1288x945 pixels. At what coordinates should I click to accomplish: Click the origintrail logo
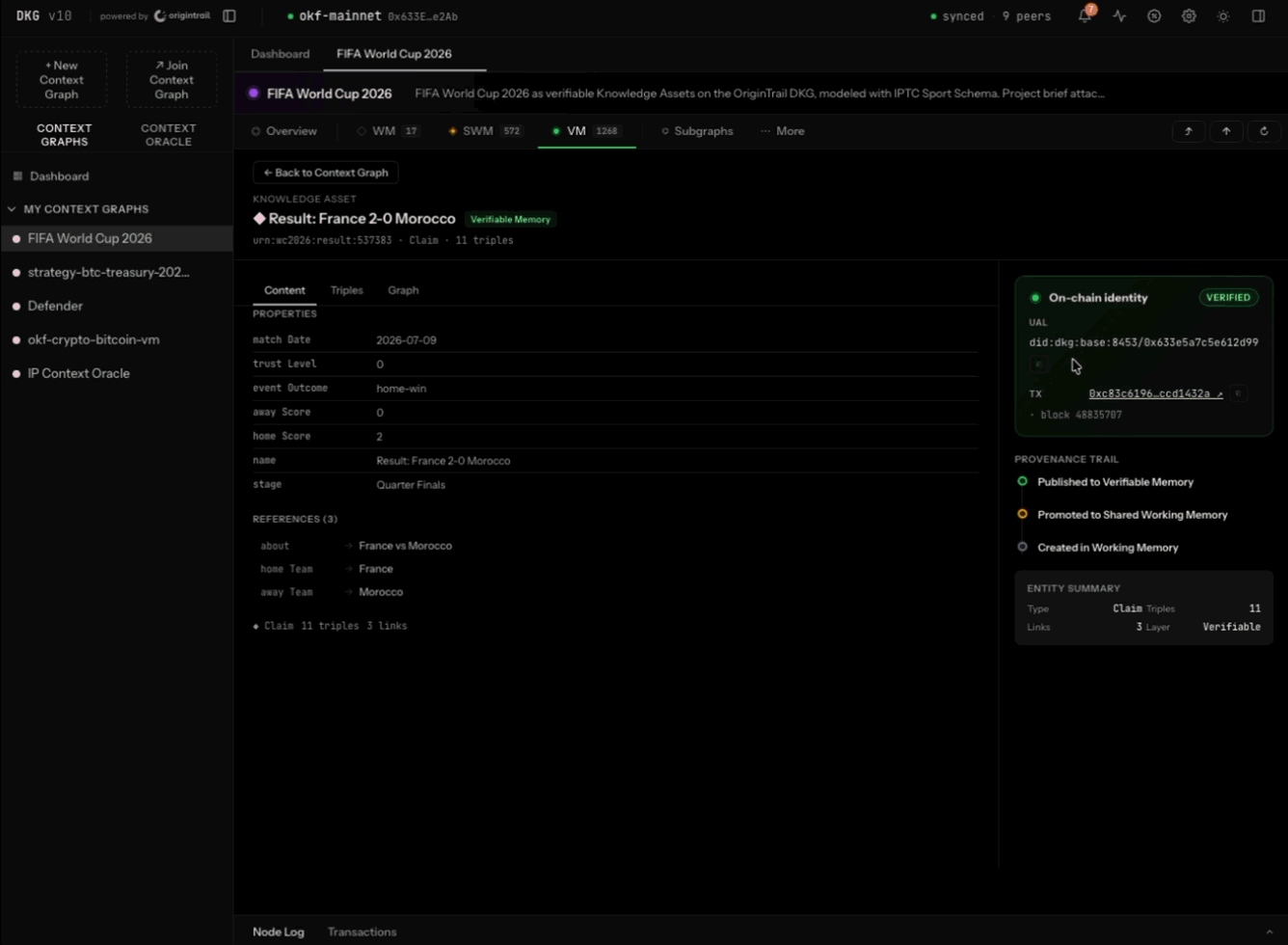tap(182, 16)
